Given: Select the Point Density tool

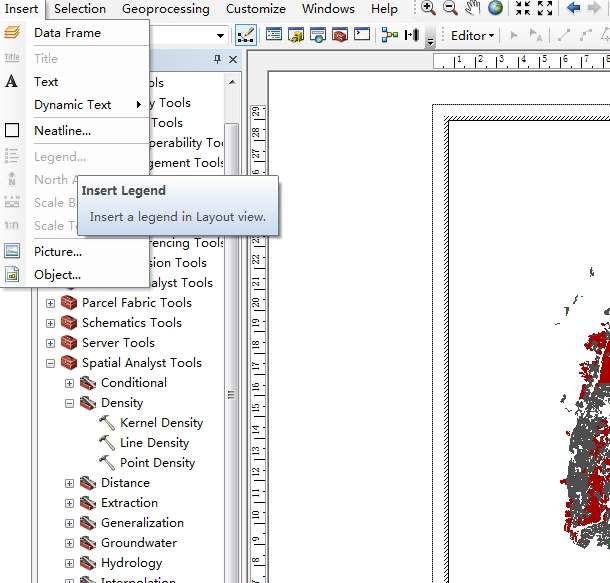Looking at the screenshot, I should (157, 463).
